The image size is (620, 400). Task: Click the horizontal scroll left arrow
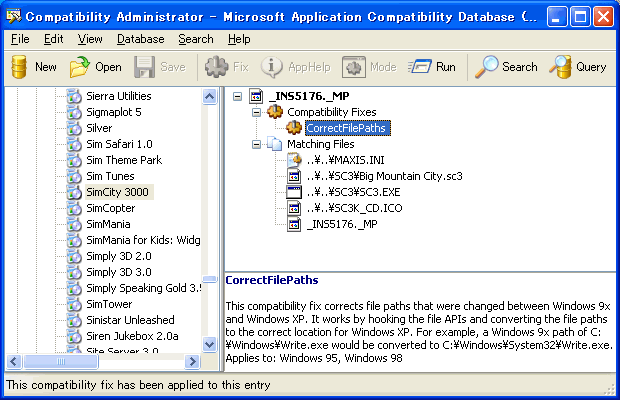tap(14, 361)
